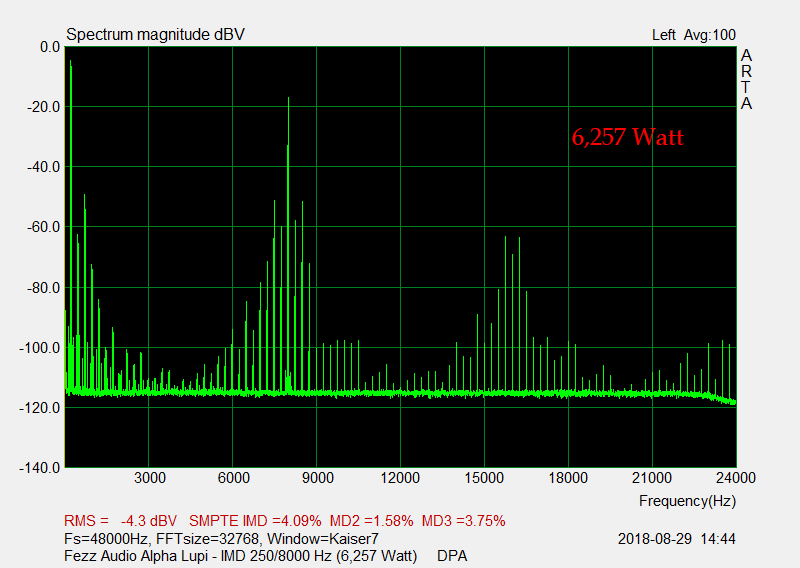The image size is (800, 568).
Task: Click the 'Fs=48000Hz' text
Action: (x=107, y=539)
